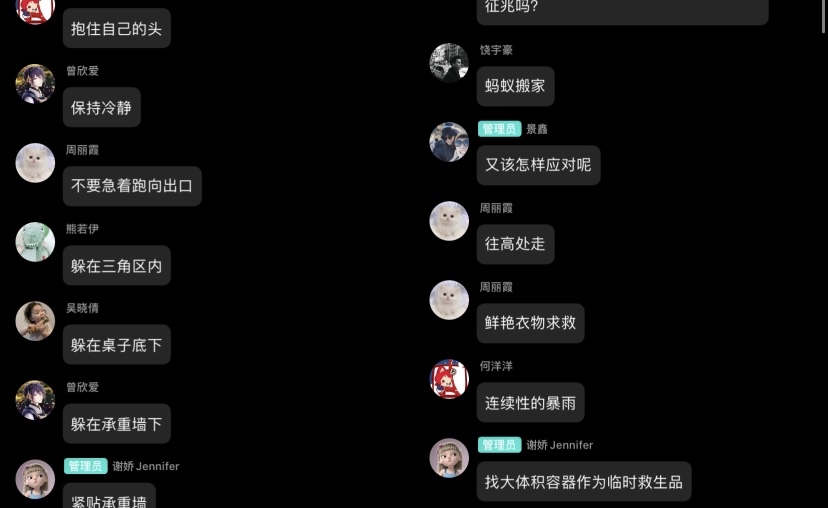
Task: Click 景鑫's avatar photo
Action: [449, 142]
